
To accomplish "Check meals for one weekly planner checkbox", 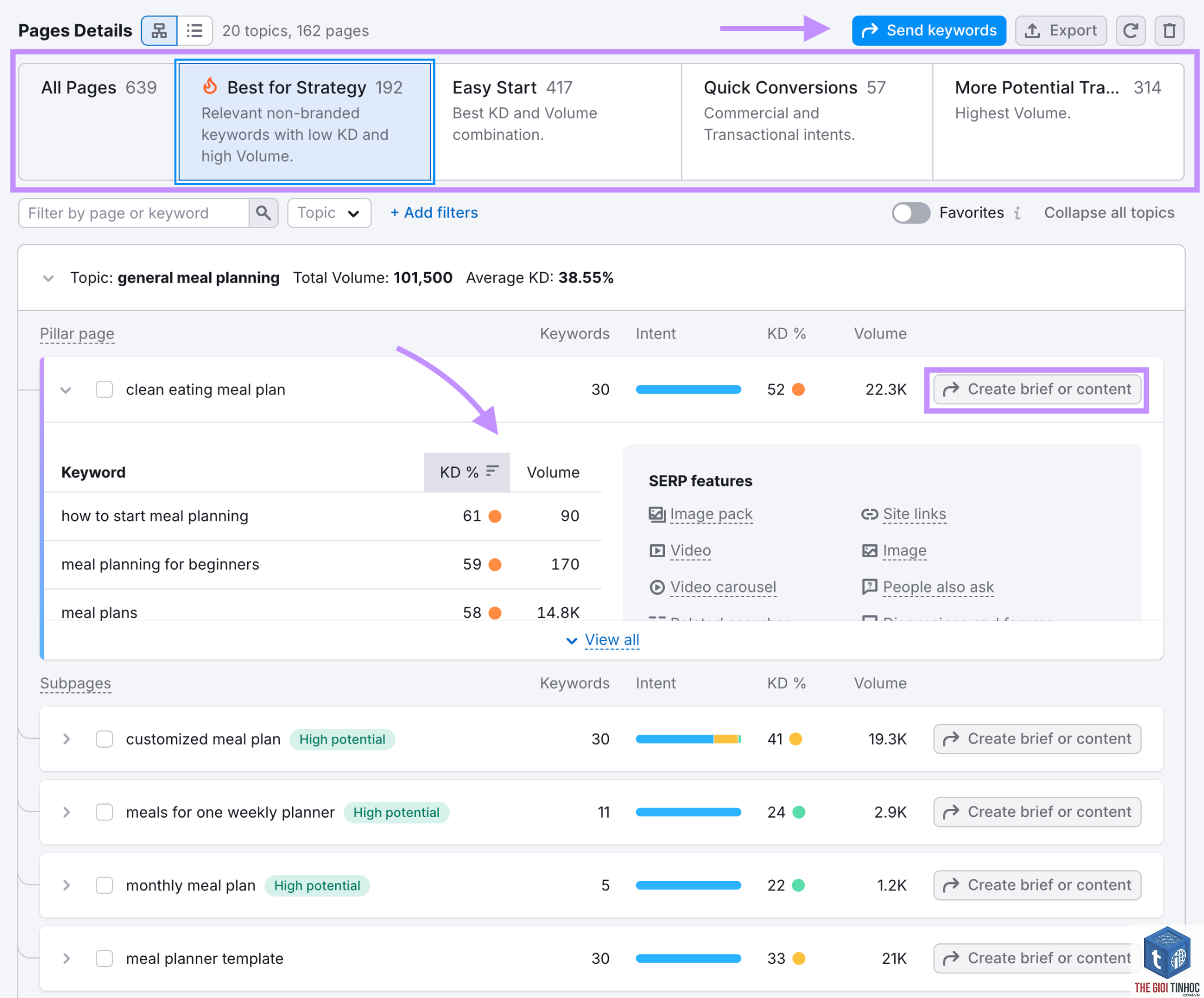I will pyautogui.click(x=104, y=812).
